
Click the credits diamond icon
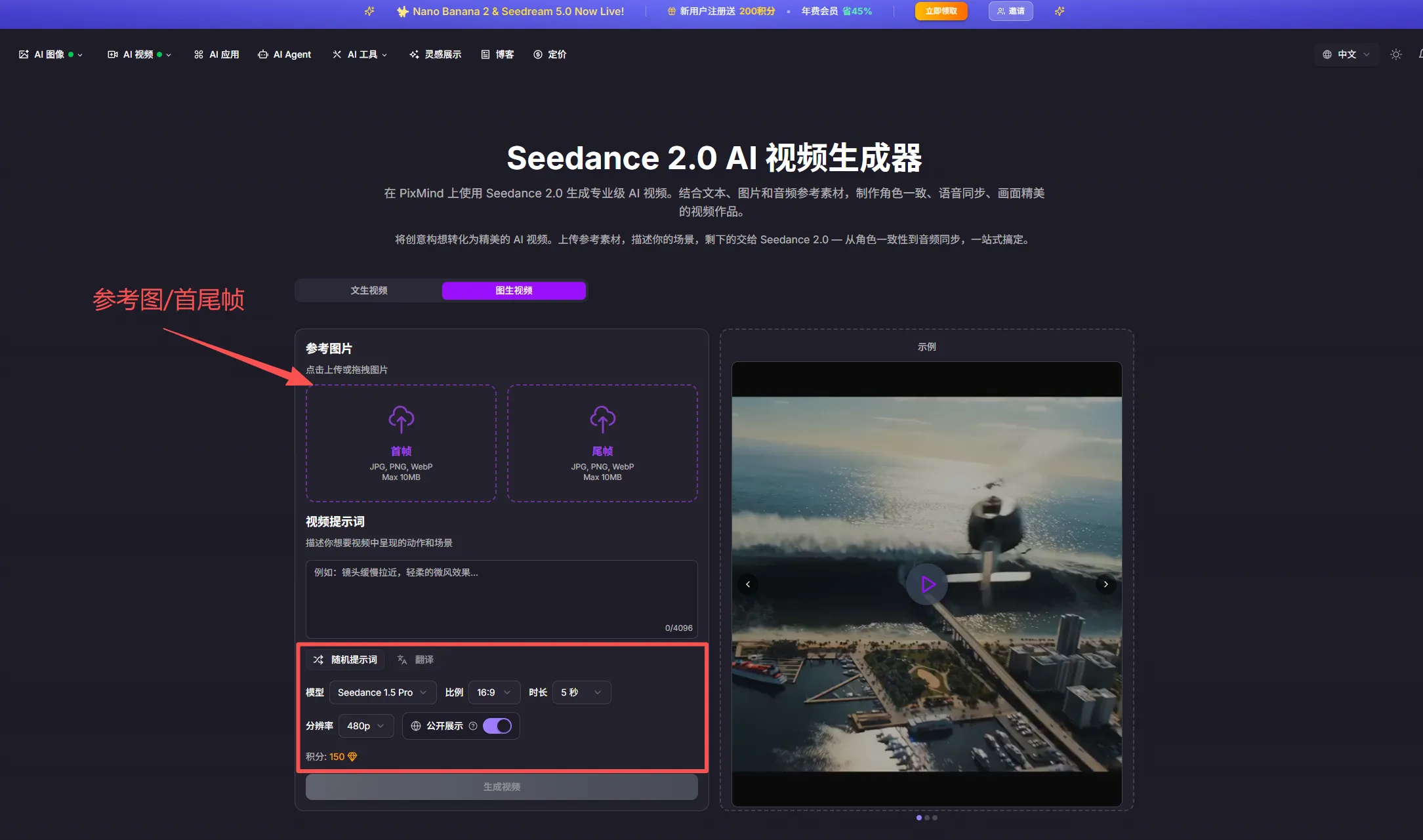coord(352,757)
